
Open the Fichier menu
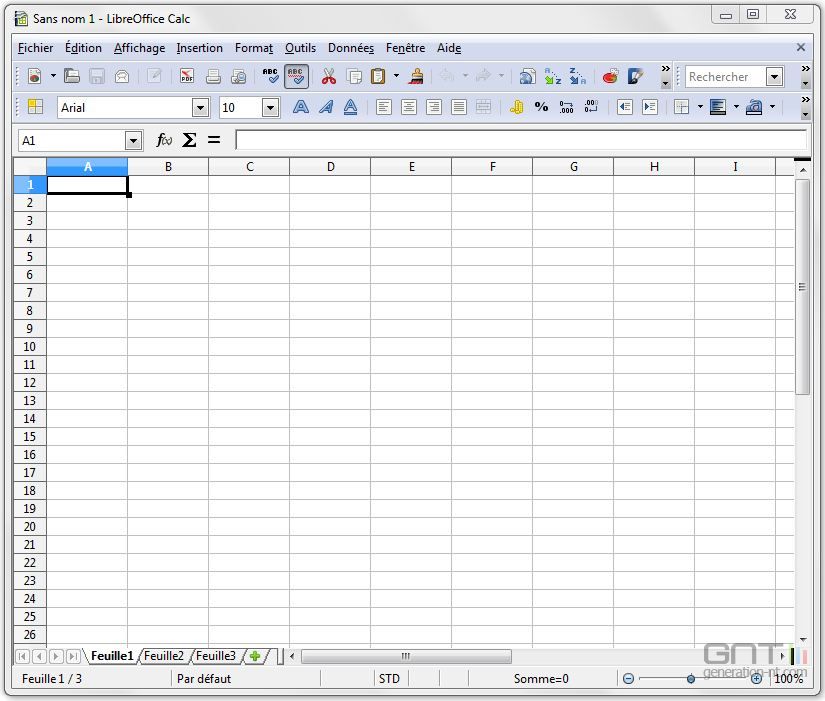(x=35, y=48)
